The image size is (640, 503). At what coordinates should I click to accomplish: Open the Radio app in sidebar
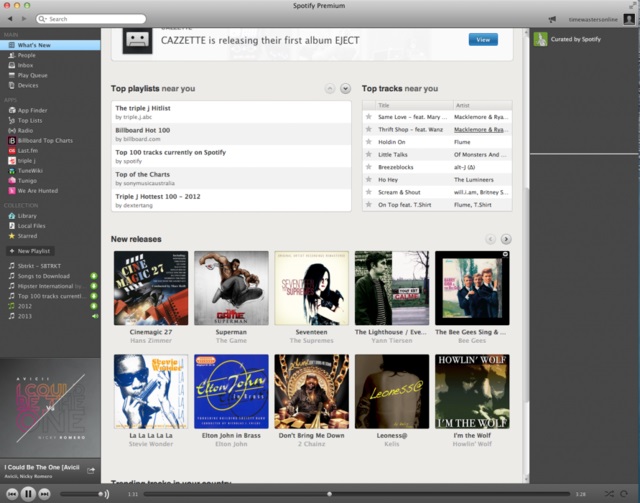pos(25,130)
